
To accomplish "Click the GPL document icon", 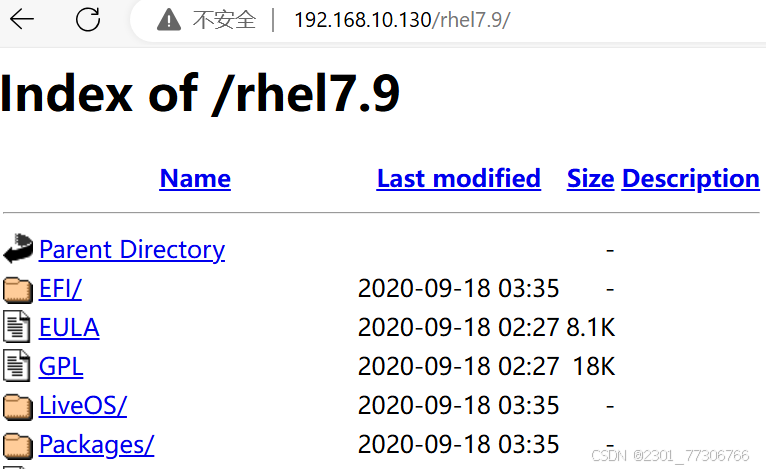I will click(17, 365).
